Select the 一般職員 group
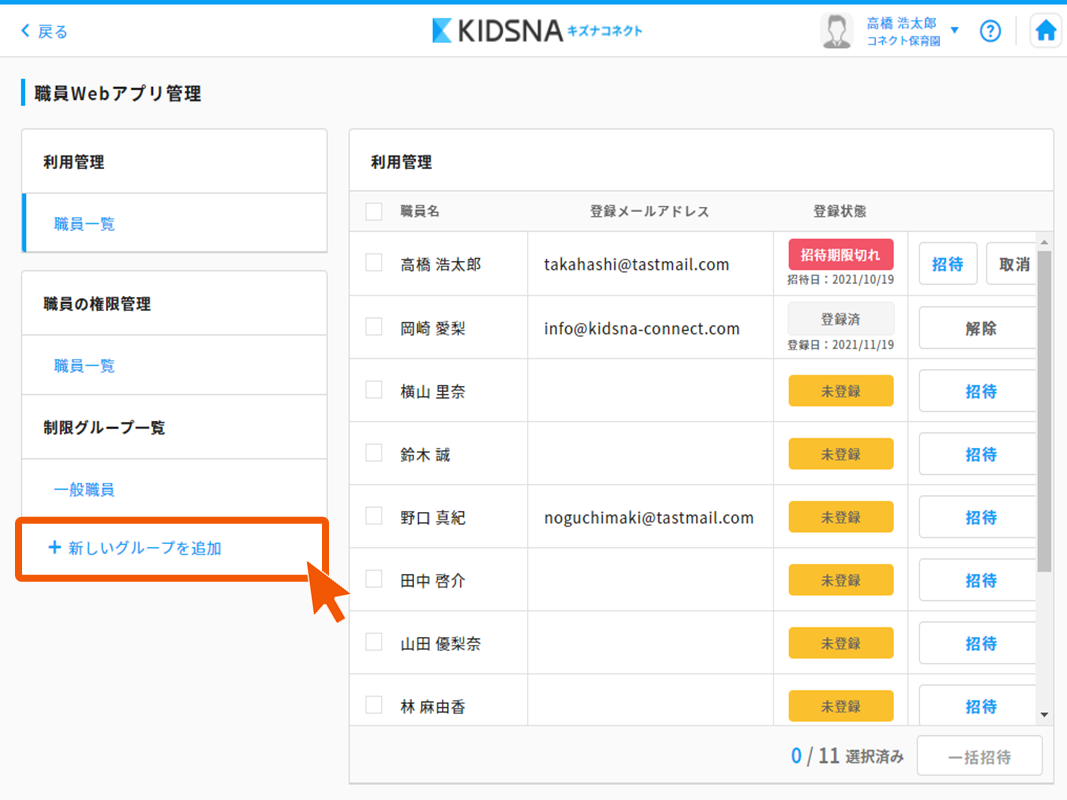Viewport: 1067px width, 800px height. (x=84, y=490)
